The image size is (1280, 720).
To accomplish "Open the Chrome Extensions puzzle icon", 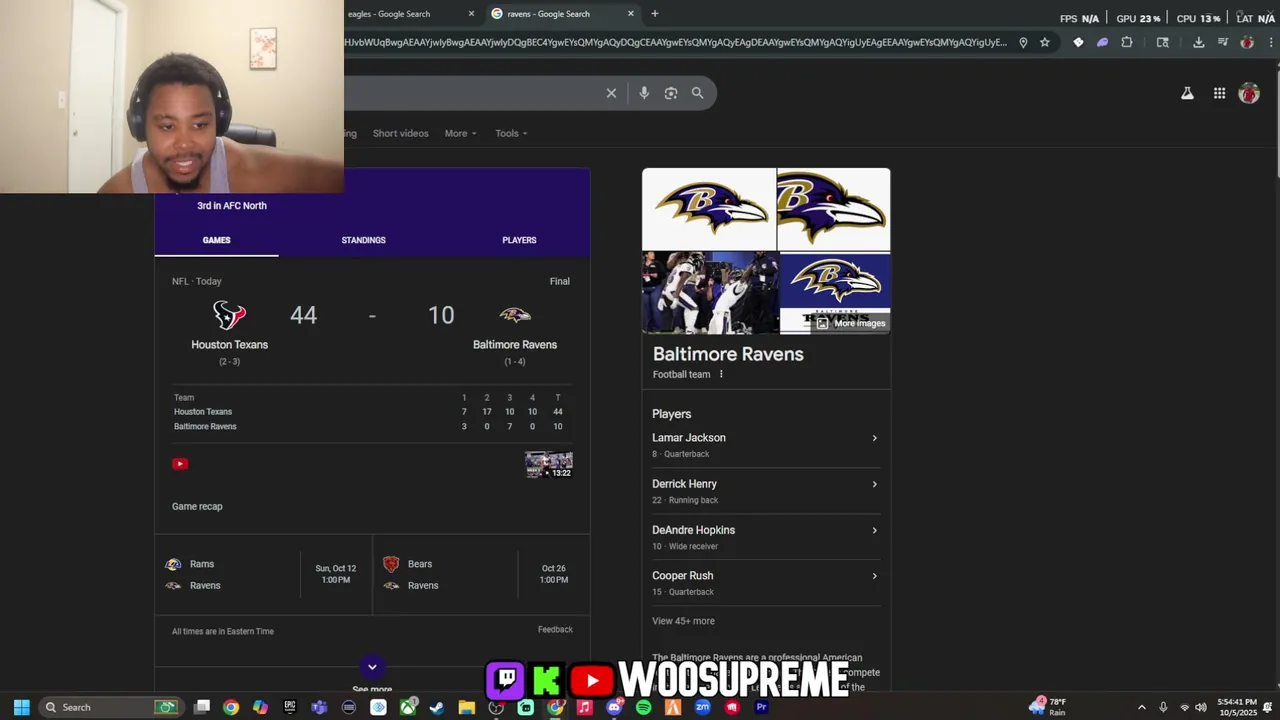I will click(1127, 42).
